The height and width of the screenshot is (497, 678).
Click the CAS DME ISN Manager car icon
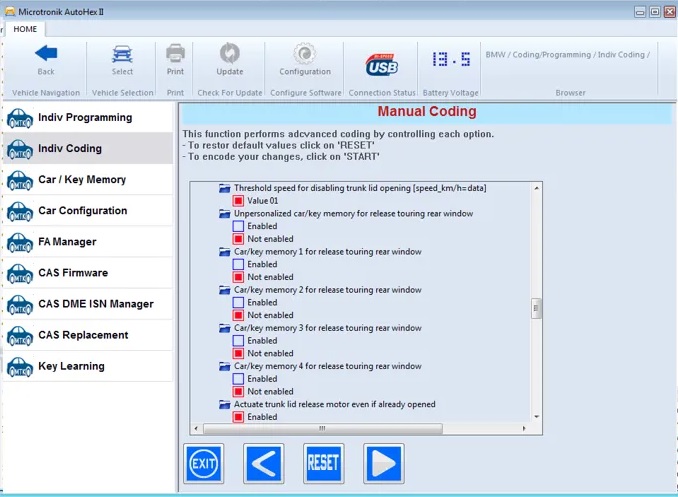click(x=20, y=305)
